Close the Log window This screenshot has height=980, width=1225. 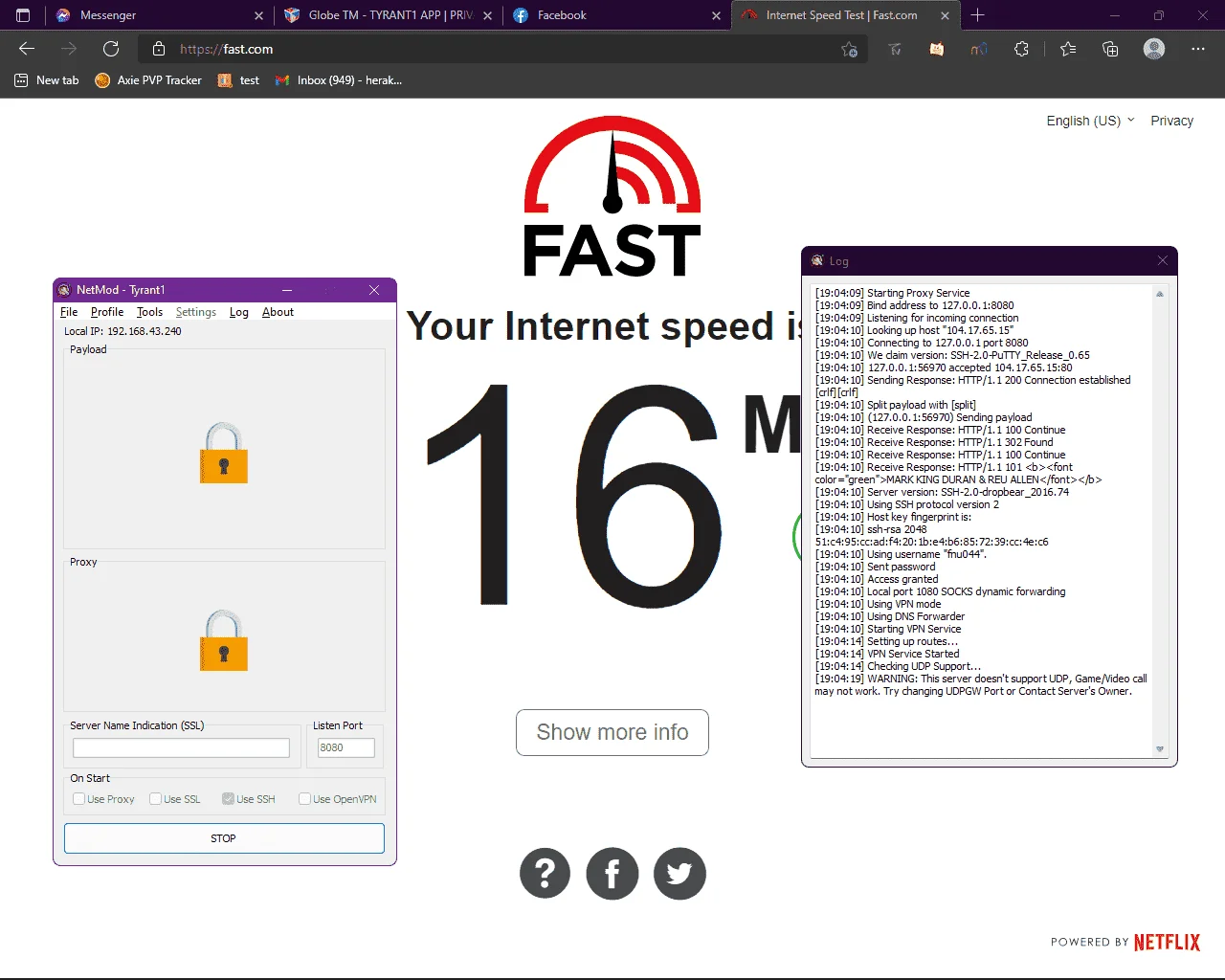1162,260
